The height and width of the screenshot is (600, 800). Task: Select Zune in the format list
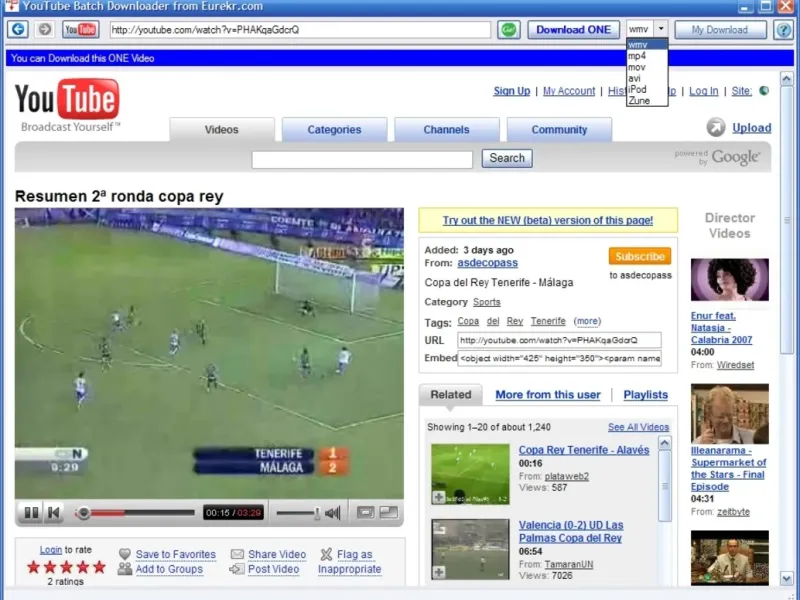pyautogui.click(x=647, y=101)
